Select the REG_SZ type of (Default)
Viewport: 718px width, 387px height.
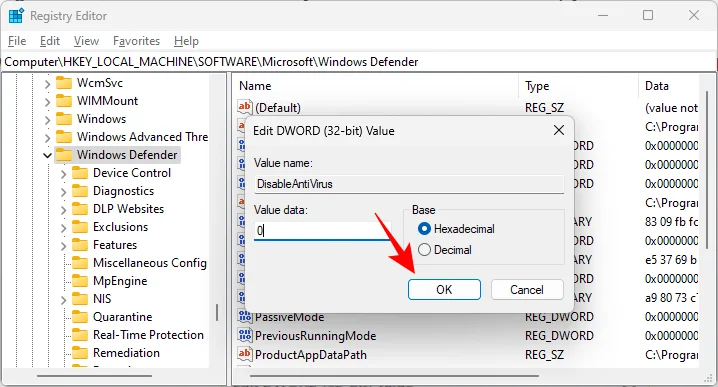click(x=544, y=108)
